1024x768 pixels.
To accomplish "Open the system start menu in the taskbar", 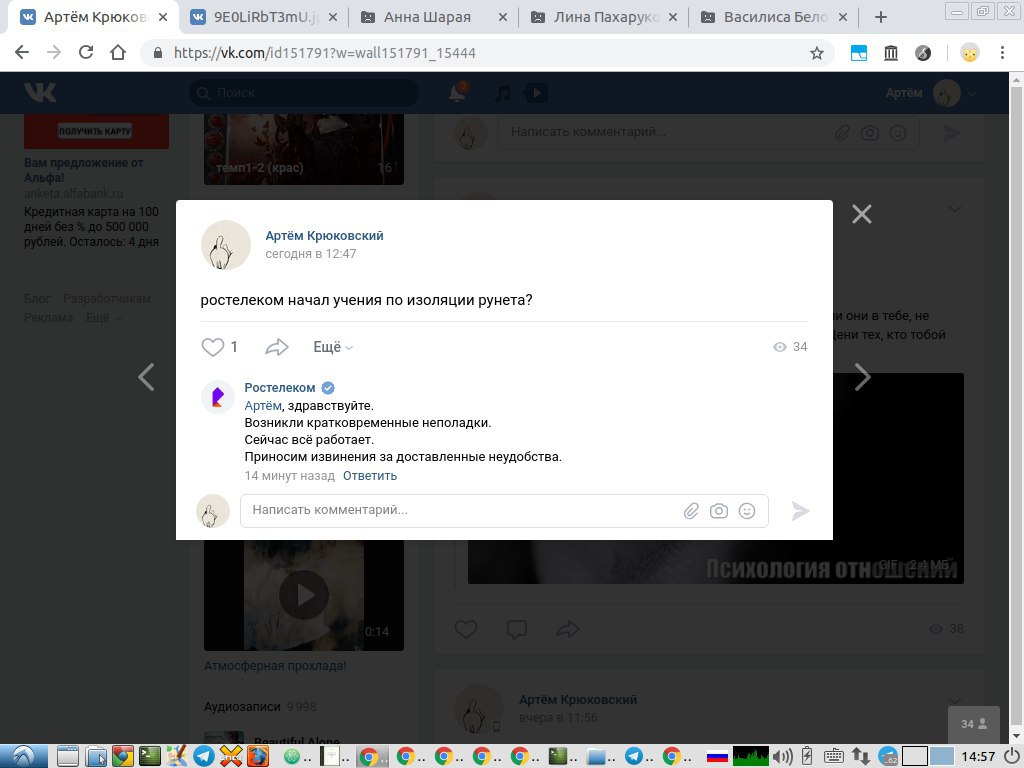I will 24,756.
